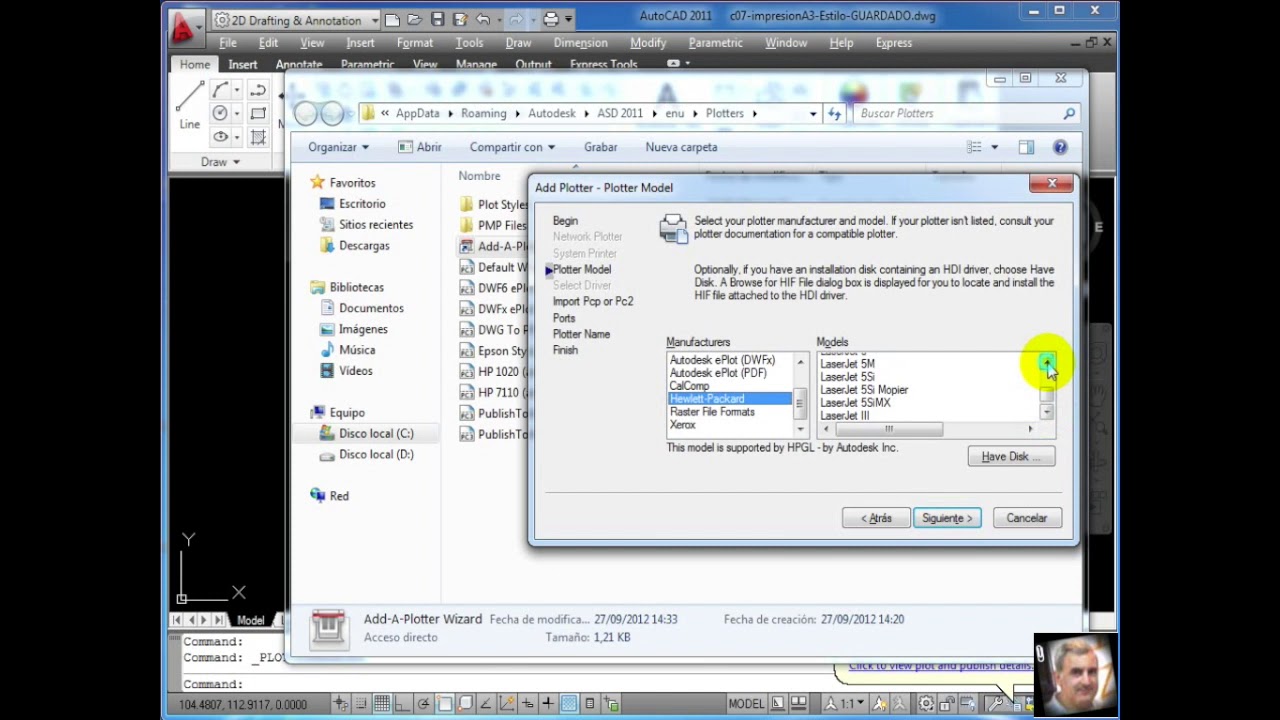
Task: Select LaserJet 5Si Mopier in Models list
Action: [864, 390]
